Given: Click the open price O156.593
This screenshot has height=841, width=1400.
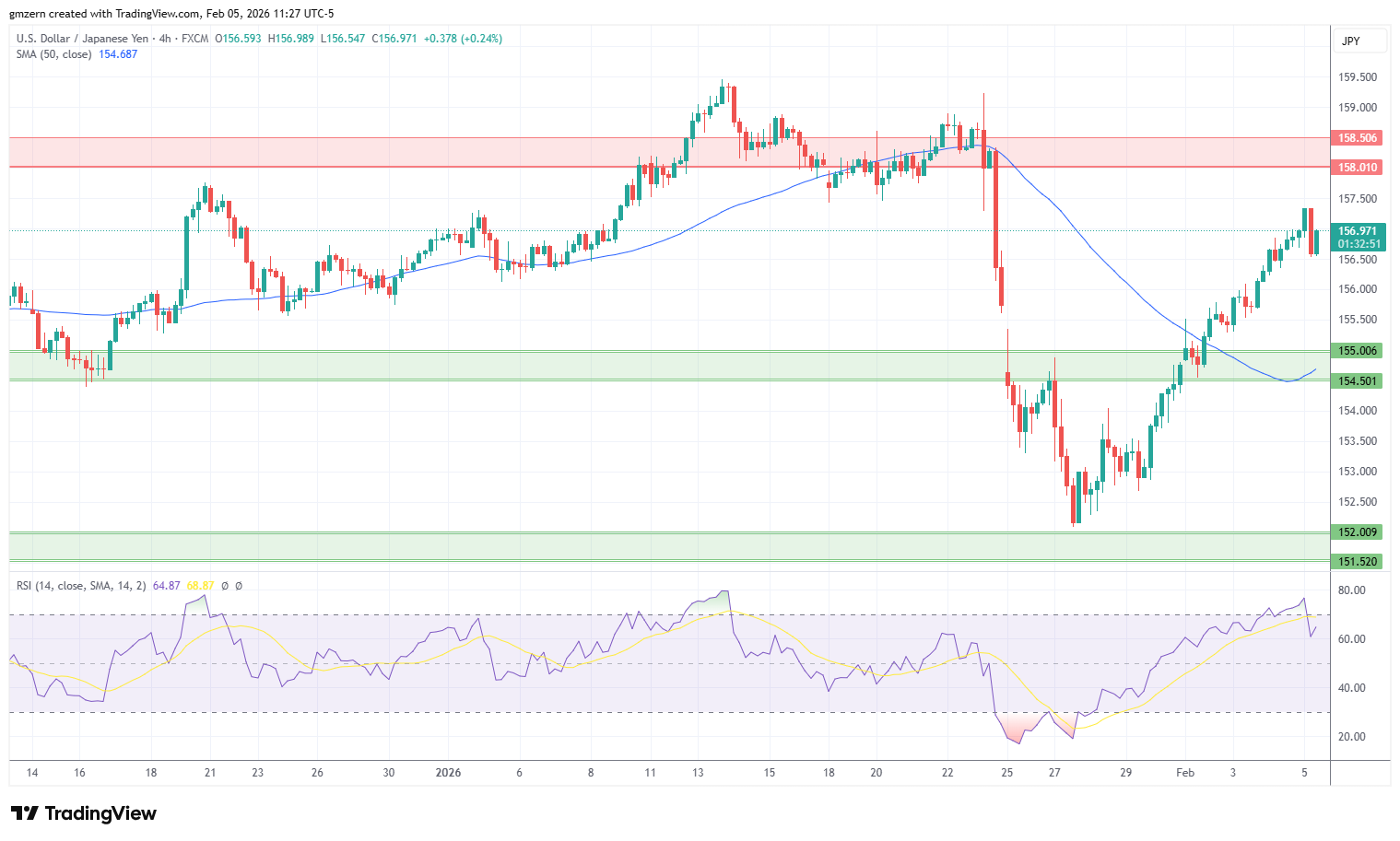Looking at the screenshot, I should coord(238,39).
